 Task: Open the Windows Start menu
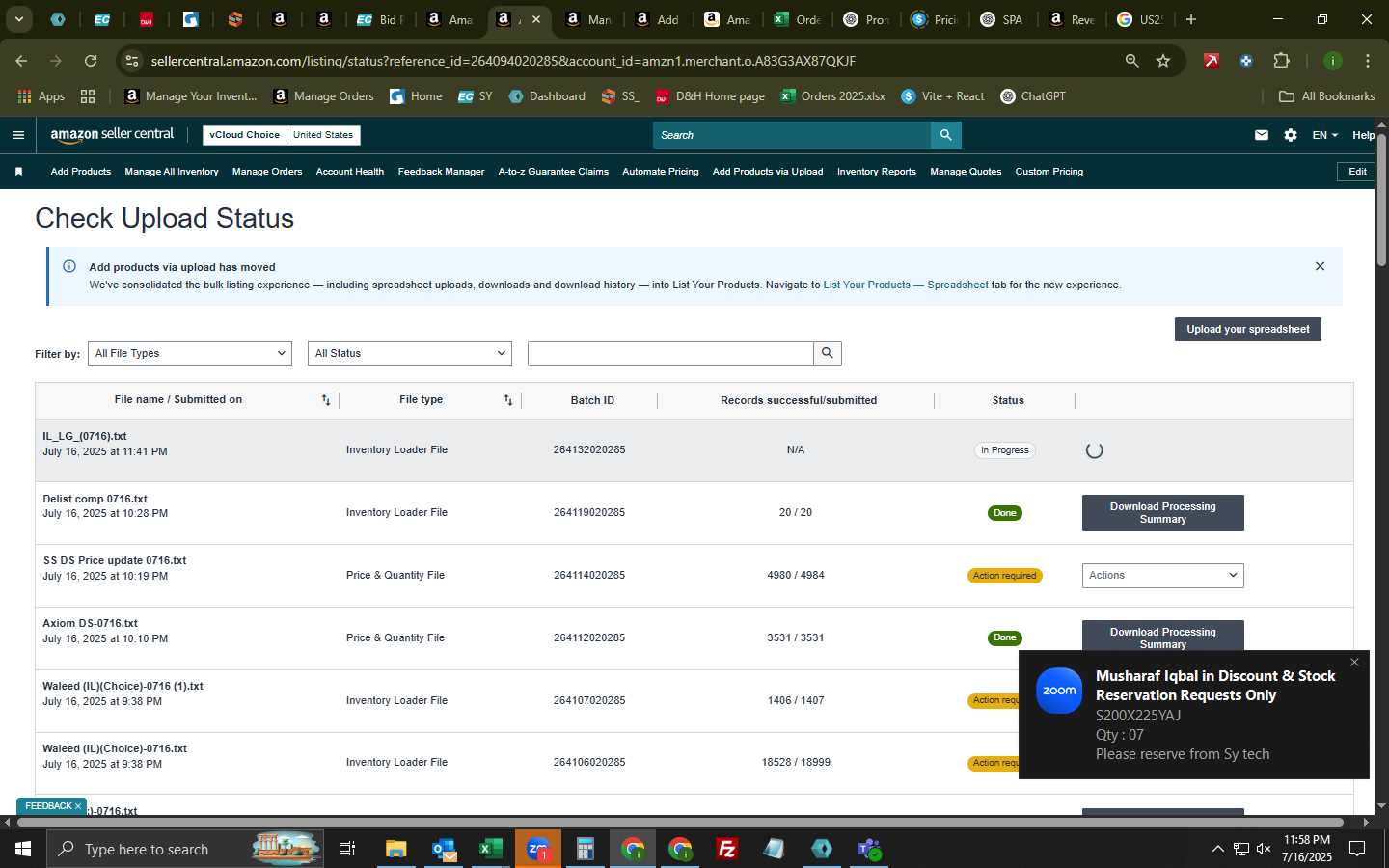(23, 849)
